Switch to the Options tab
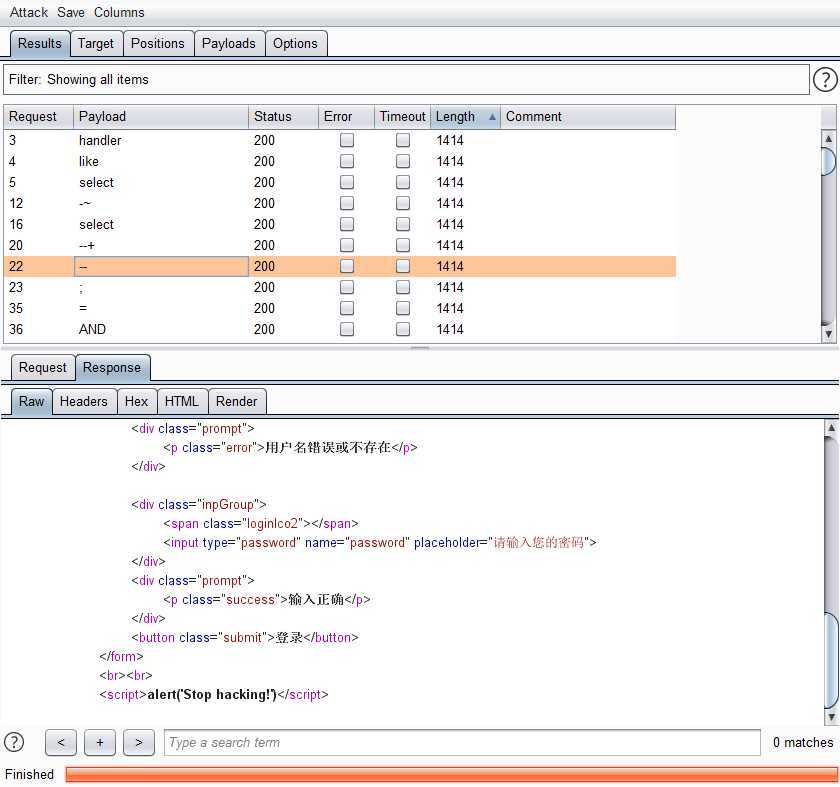Image resolution: width=840 pixels, height=787 pixels. point(295,43)
